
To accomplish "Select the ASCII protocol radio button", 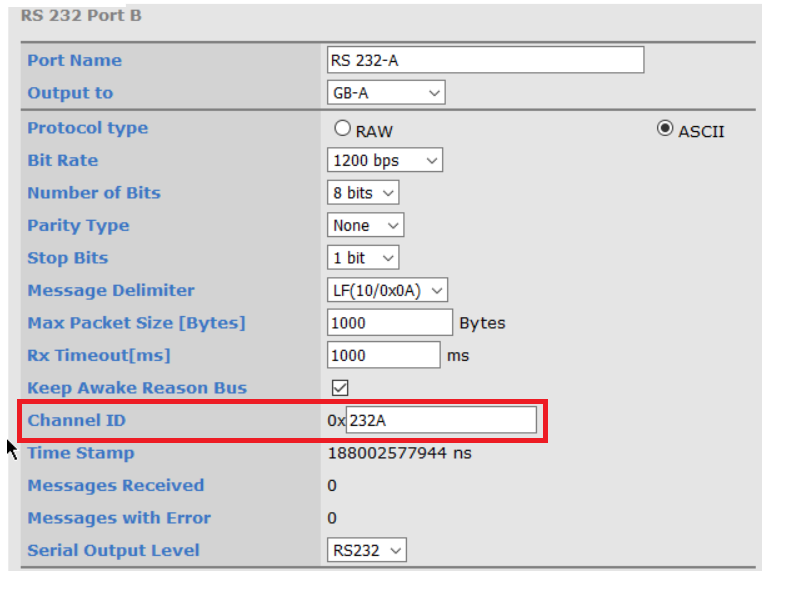I will tap(665, 128).
